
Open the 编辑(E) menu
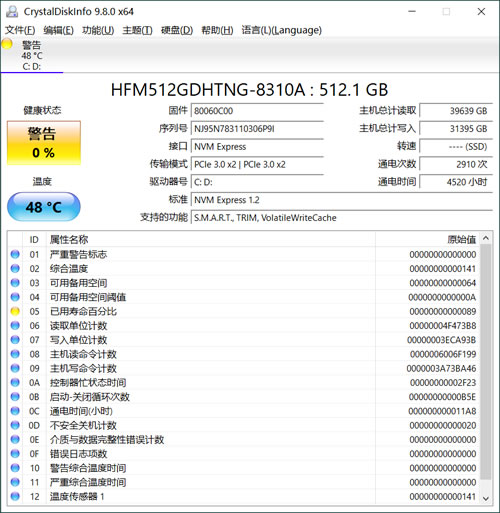(59, 30)
